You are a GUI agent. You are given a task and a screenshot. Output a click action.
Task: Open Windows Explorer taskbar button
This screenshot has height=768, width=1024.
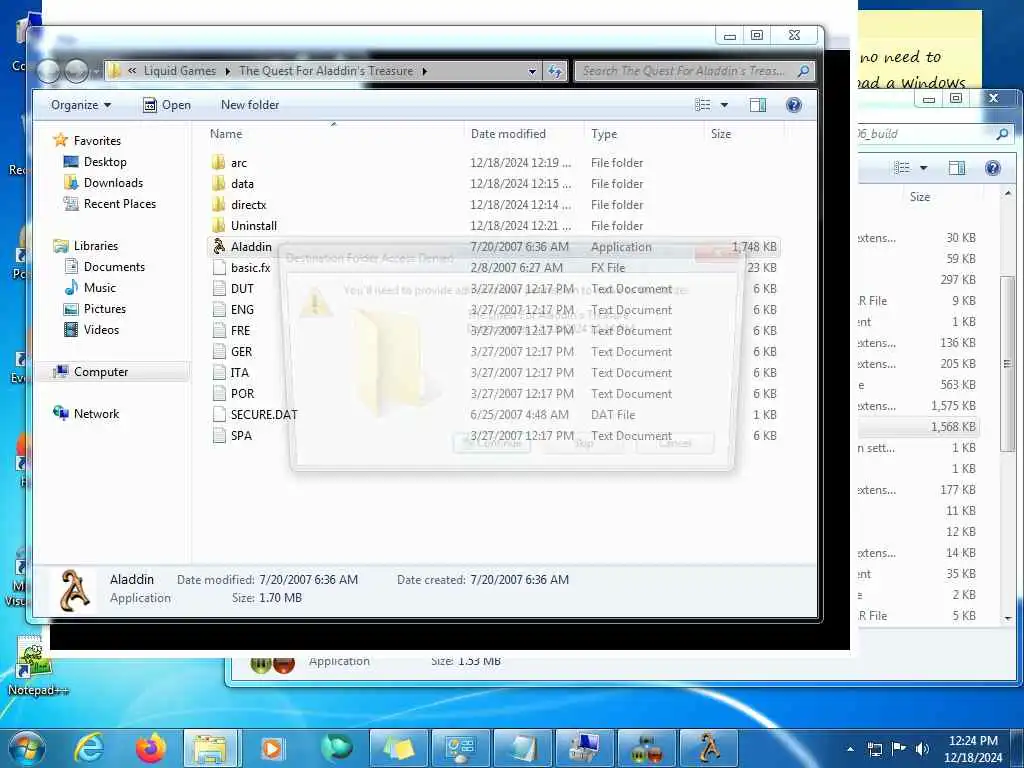pos(212,748)
